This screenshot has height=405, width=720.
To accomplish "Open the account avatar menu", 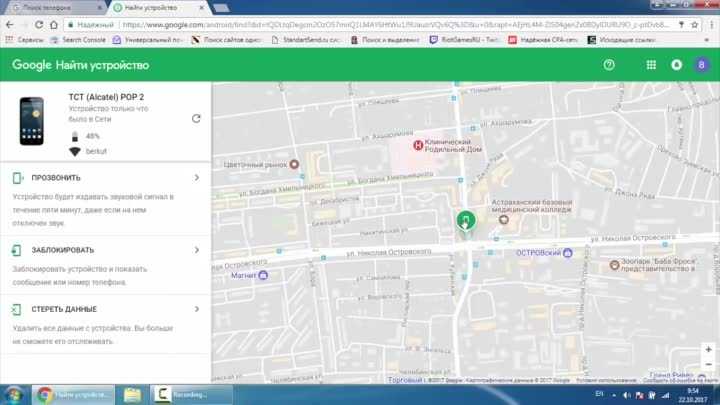I will [x=701, y=65].
